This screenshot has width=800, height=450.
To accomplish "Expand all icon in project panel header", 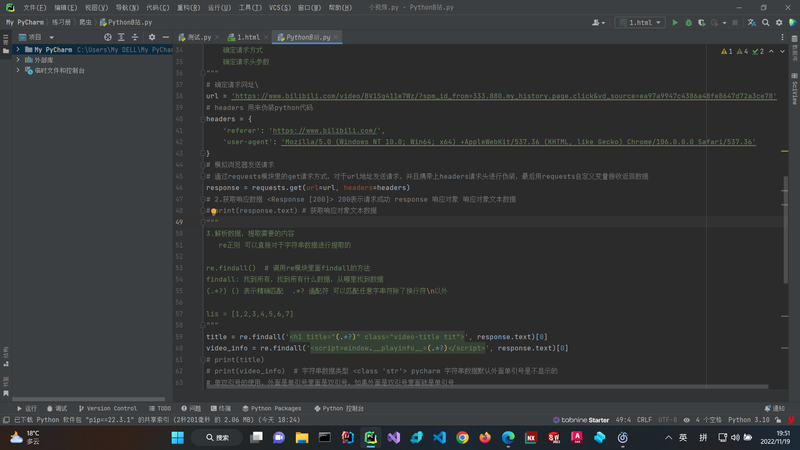I will pos(121,37).
